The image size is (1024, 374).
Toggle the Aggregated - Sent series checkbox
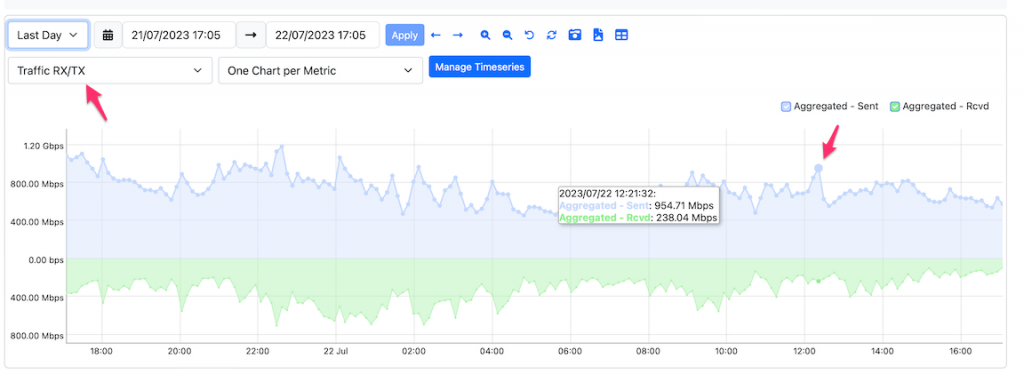click(x=786, y=106)
